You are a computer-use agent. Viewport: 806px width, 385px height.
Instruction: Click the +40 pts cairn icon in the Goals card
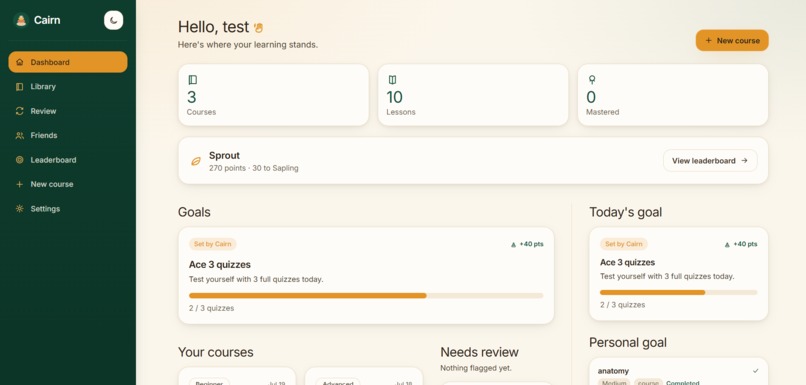(513, 245)
